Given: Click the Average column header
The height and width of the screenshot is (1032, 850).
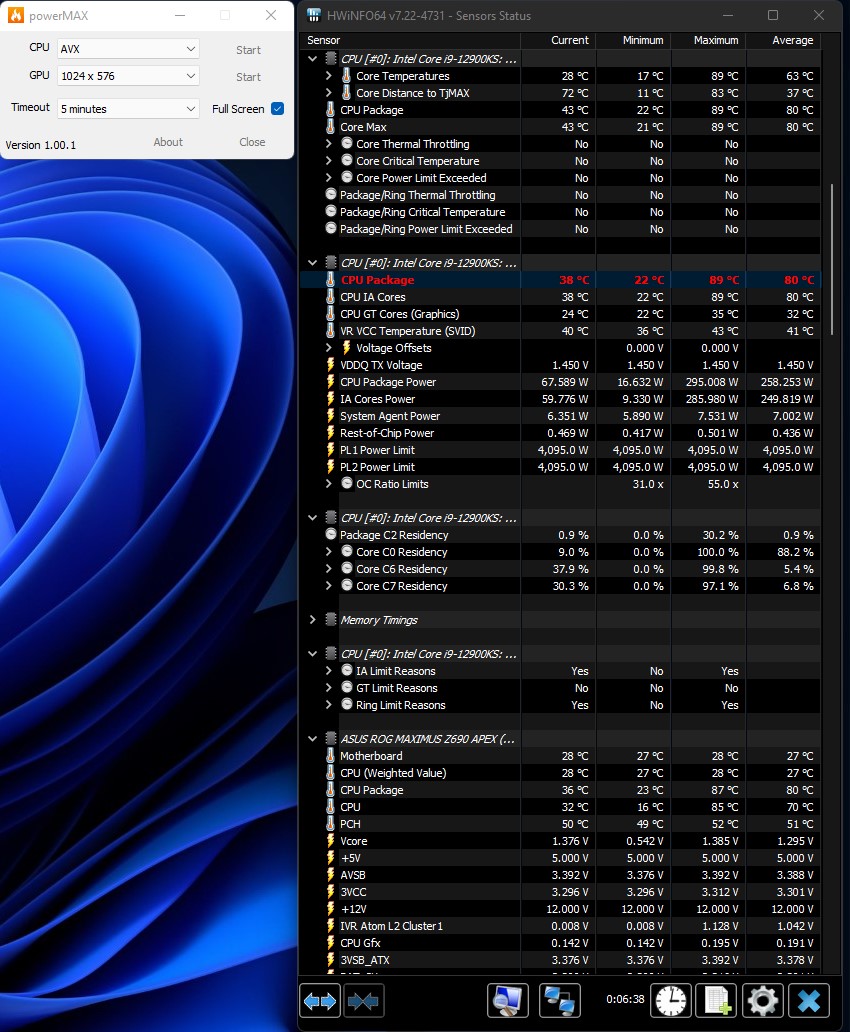Looking at the screenshot, I should (784, 40).
